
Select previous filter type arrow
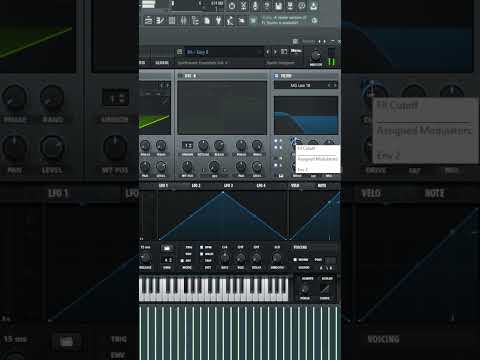[329, 86]
